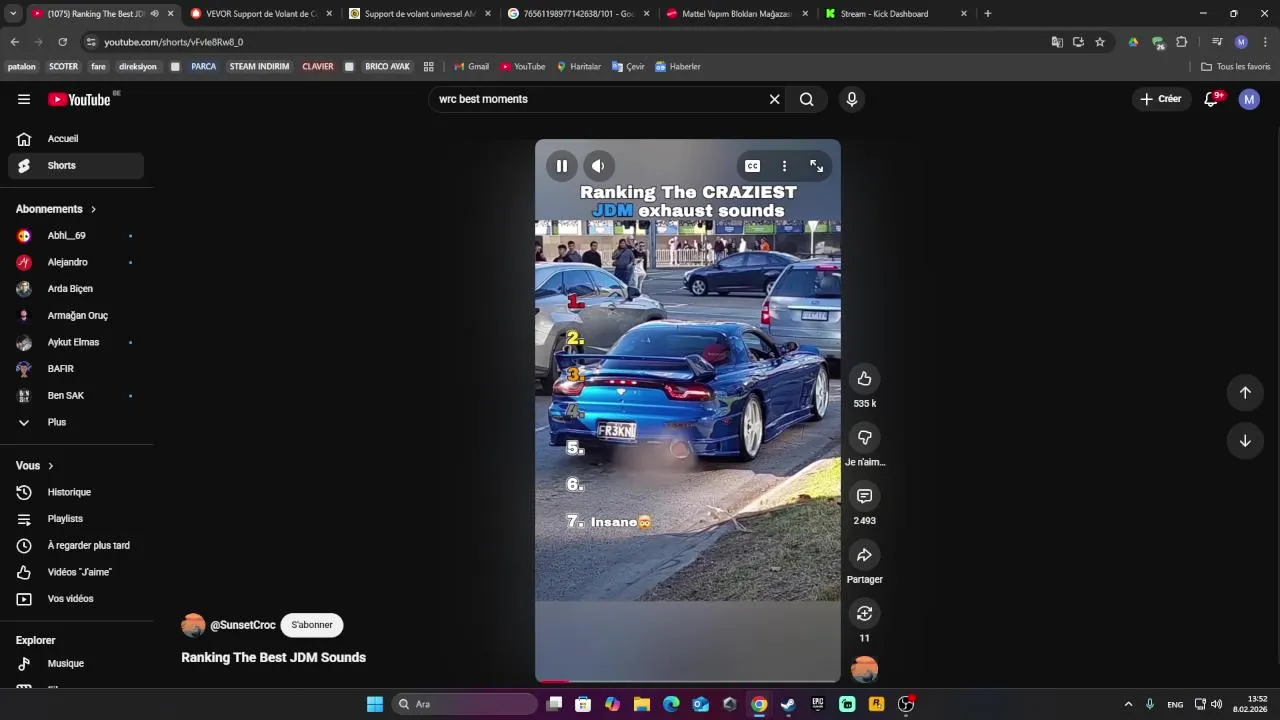The width and height of the screenshot is (1280, 720).
Task: Open the YouTube account avatar menu
Action: 1249,99
